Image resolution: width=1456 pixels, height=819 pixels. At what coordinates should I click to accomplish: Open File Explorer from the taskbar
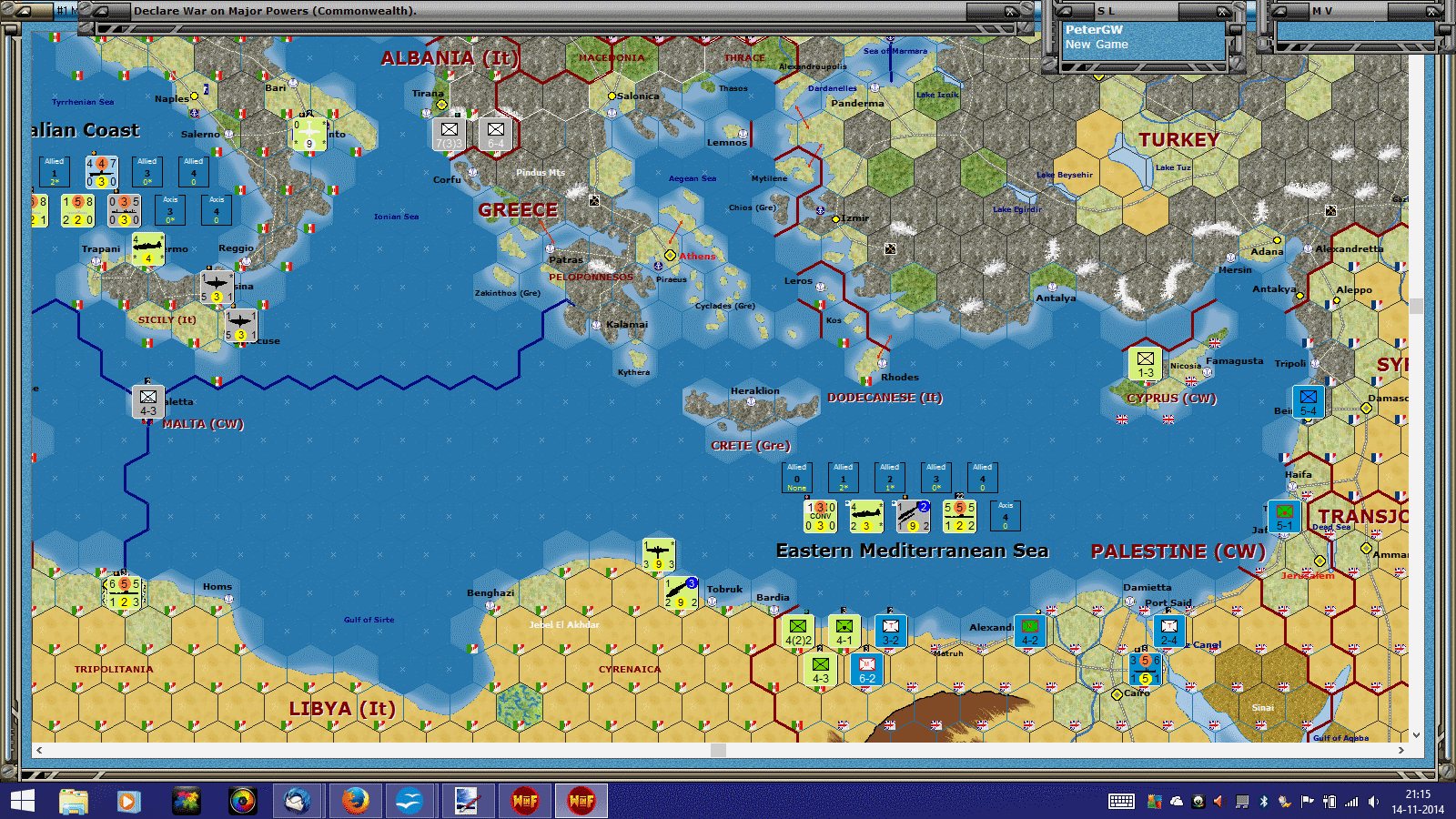(74, 802)
